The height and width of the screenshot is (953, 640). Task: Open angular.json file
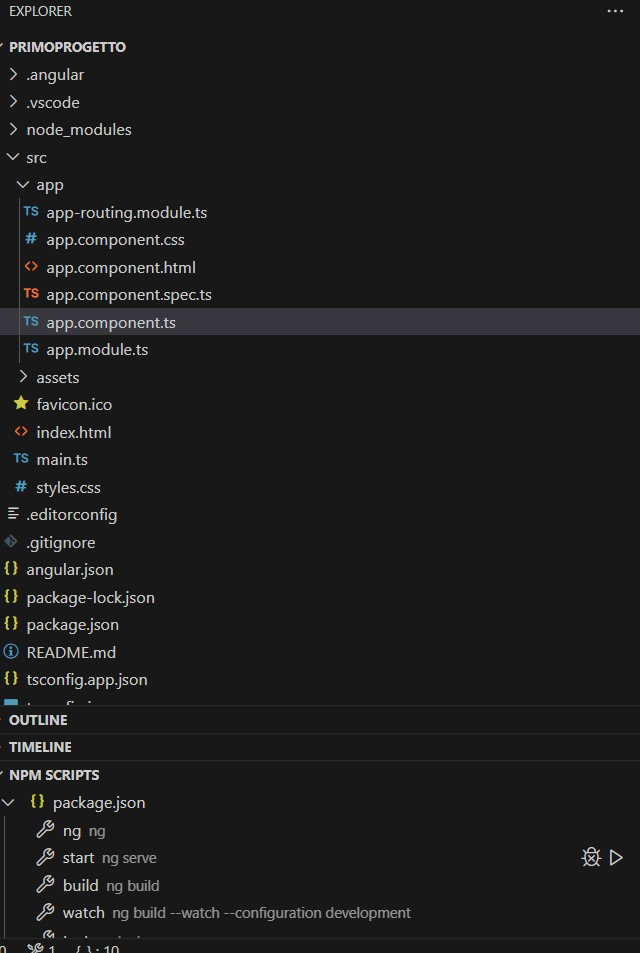70,569
